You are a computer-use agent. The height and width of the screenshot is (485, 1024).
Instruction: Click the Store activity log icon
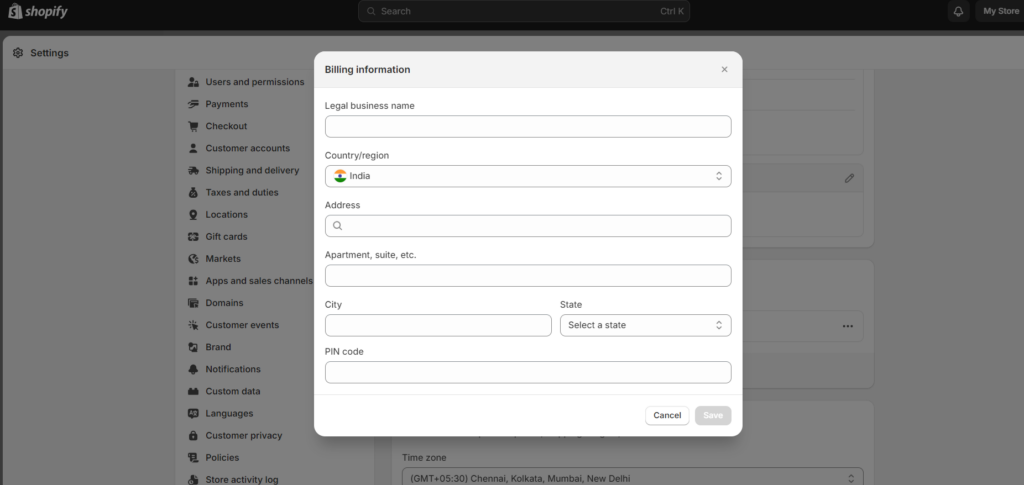(x=193, y=480)
